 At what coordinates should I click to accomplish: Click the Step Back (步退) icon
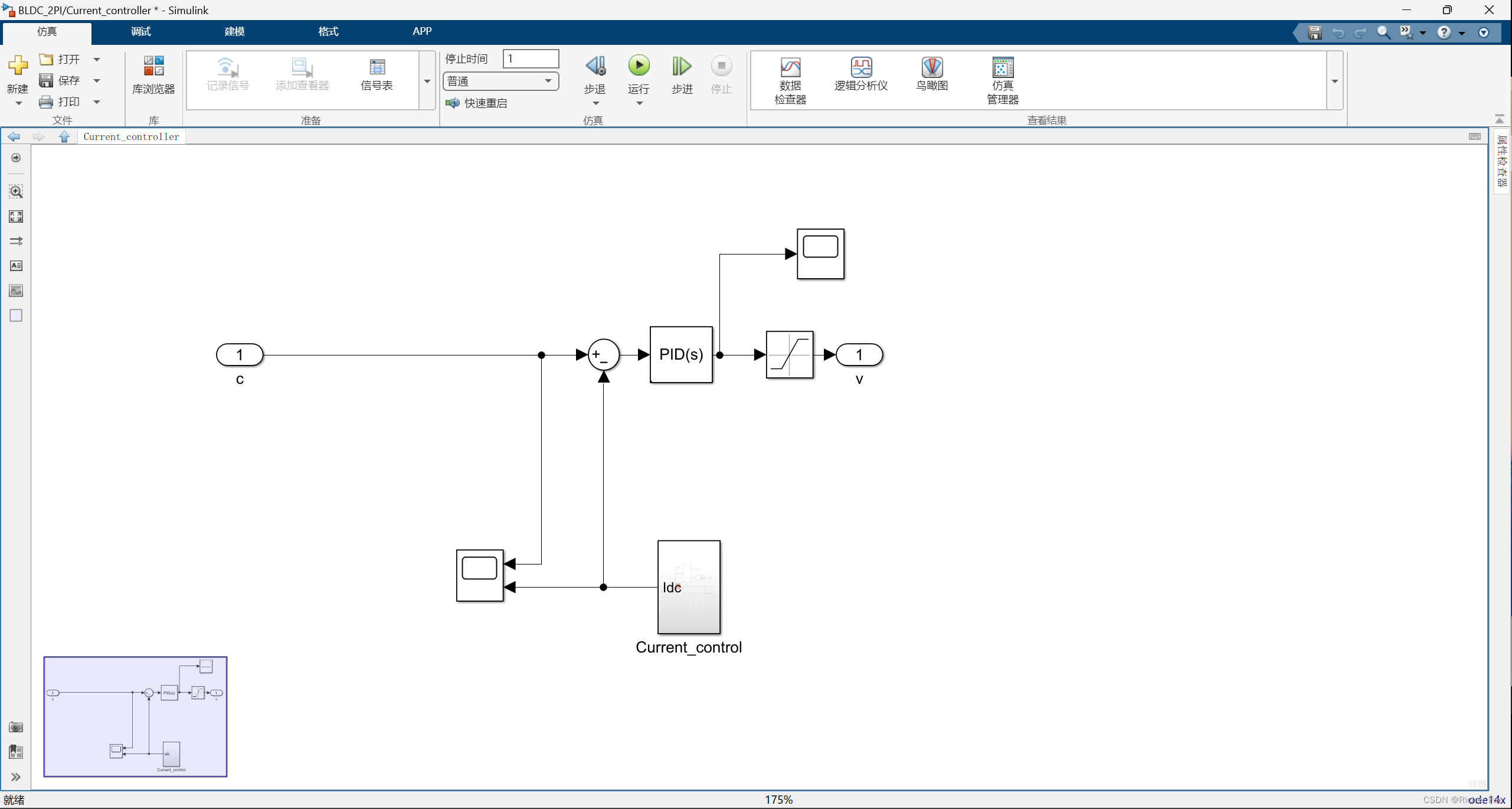tap(595, 66)
